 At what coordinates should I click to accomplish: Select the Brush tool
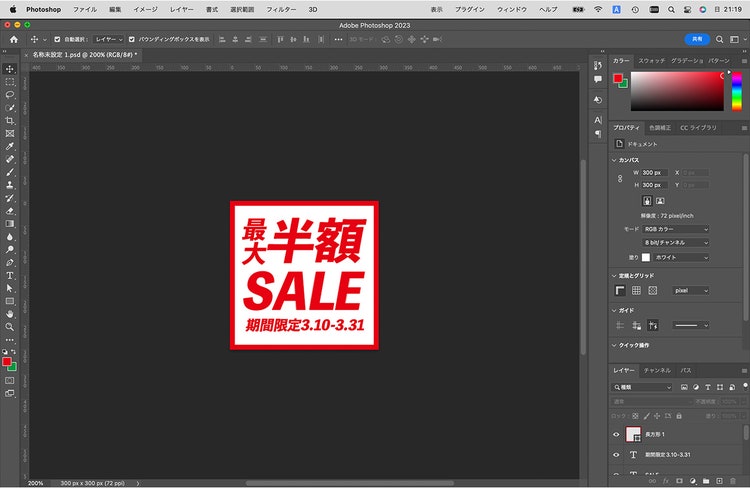10,172
